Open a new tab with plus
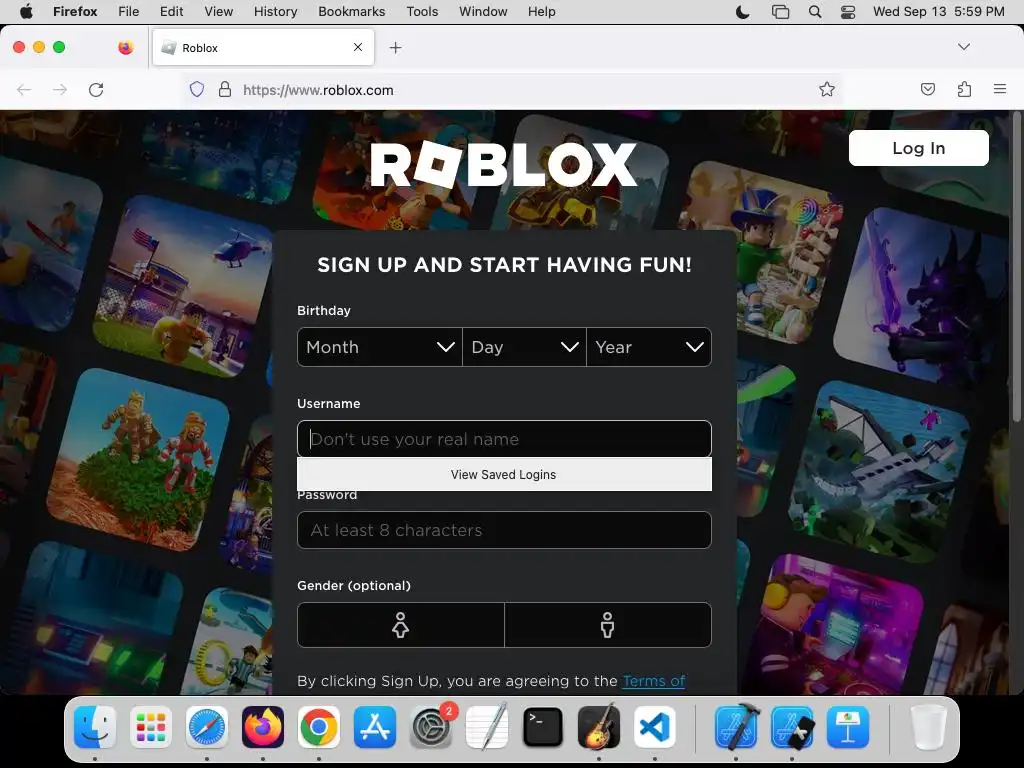The width and height of the screenshot is (1024, 768). tap(395, 48)
